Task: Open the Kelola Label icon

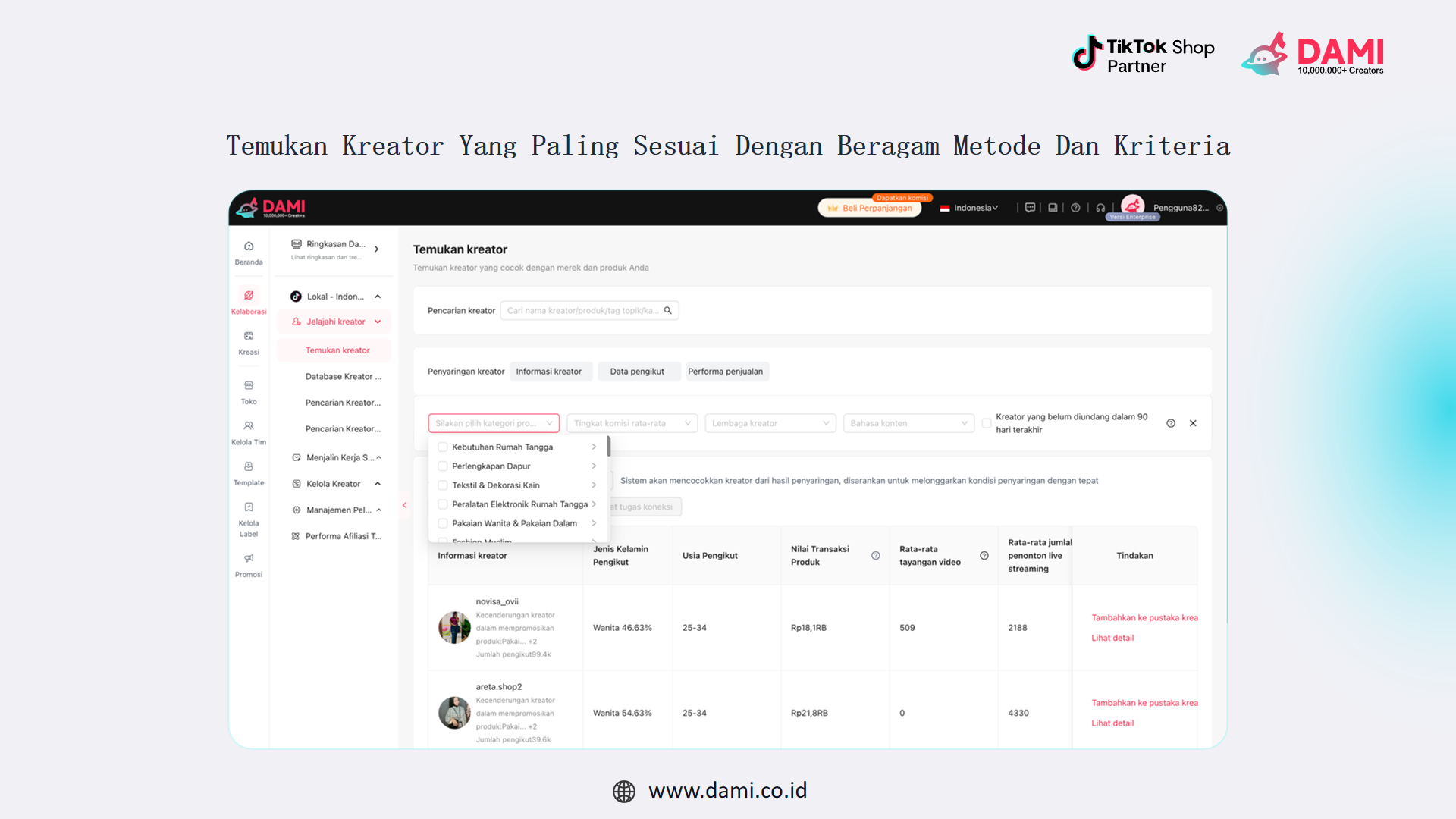Action: point(249,507)
